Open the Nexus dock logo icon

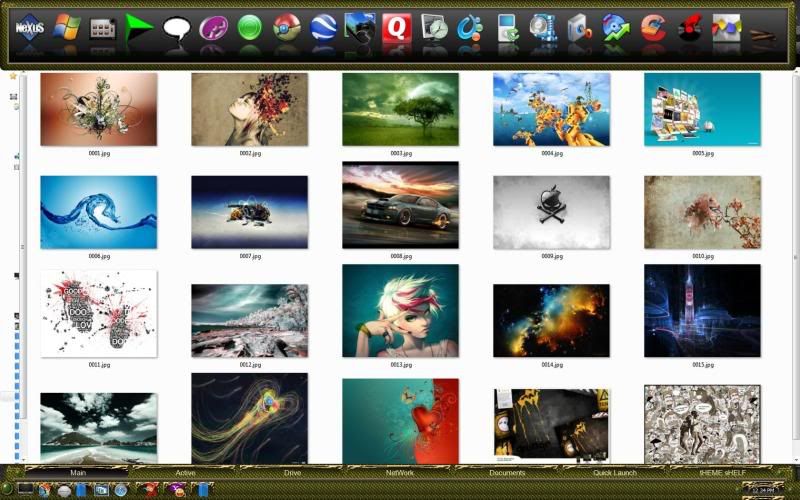[30, 27]
